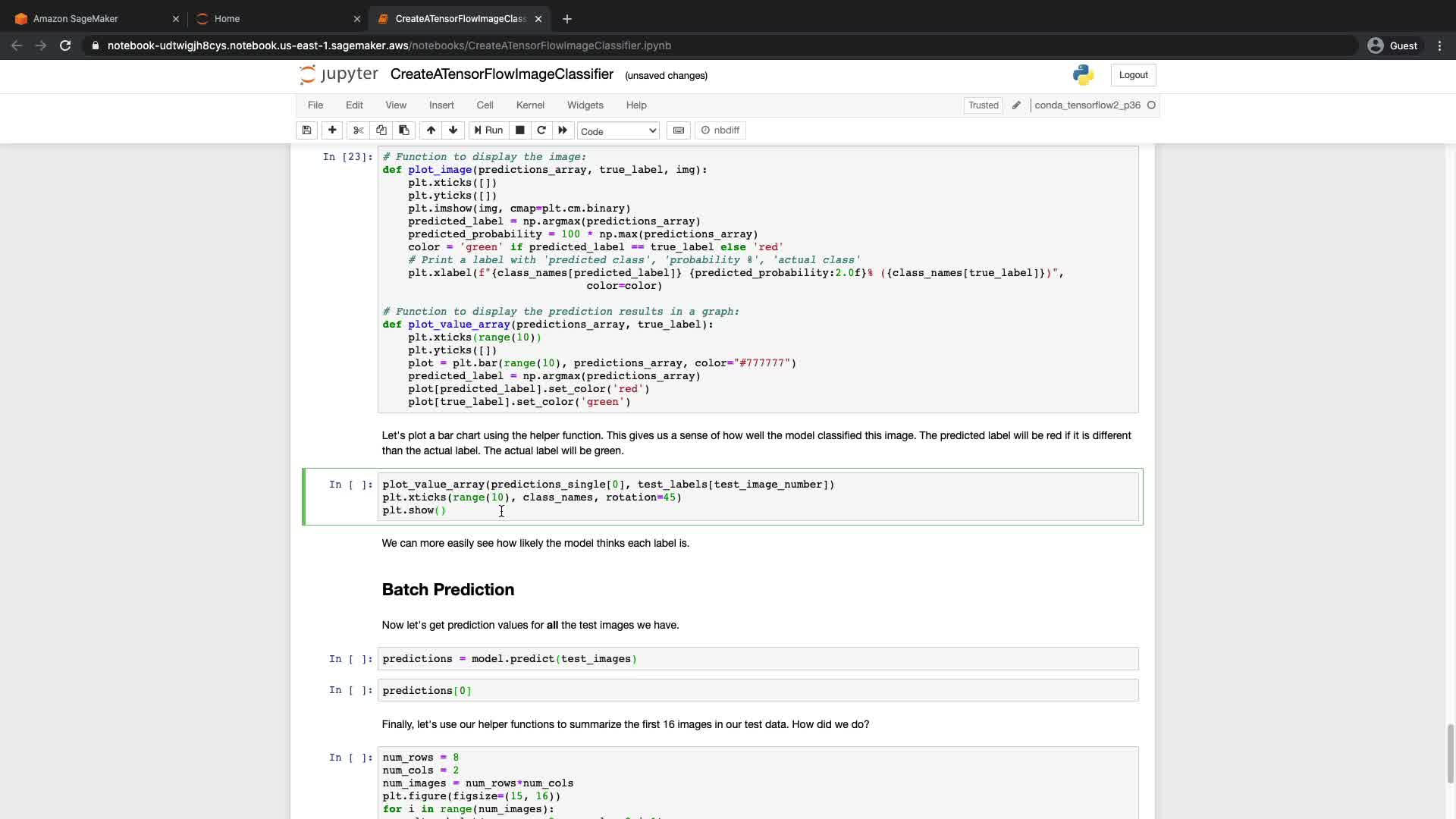Open the Kernel menu
The image size is (1456, 819).
click(x=530, y=105)
